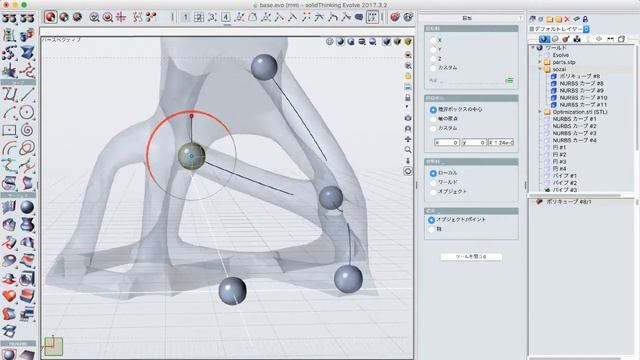Click the selected green sphere in viewport
The width and height of the screenshot is (640, 360).
[x=191, y=156]
